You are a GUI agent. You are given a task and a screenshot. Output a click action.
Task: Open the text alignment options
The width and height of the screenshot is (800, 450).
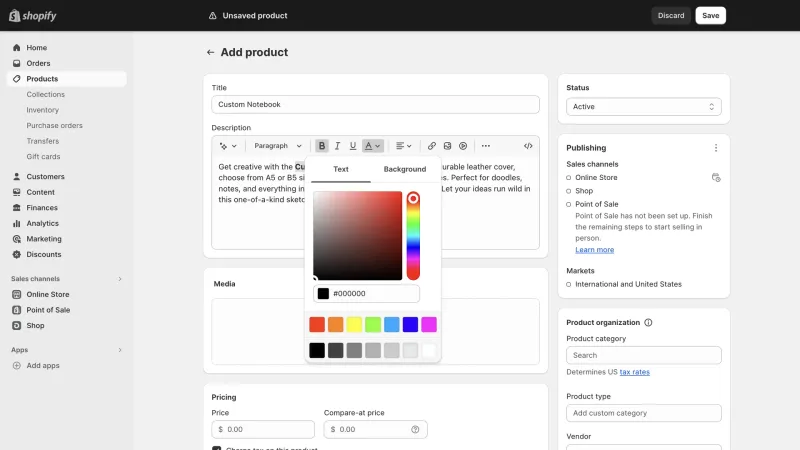tap(404, 146)
